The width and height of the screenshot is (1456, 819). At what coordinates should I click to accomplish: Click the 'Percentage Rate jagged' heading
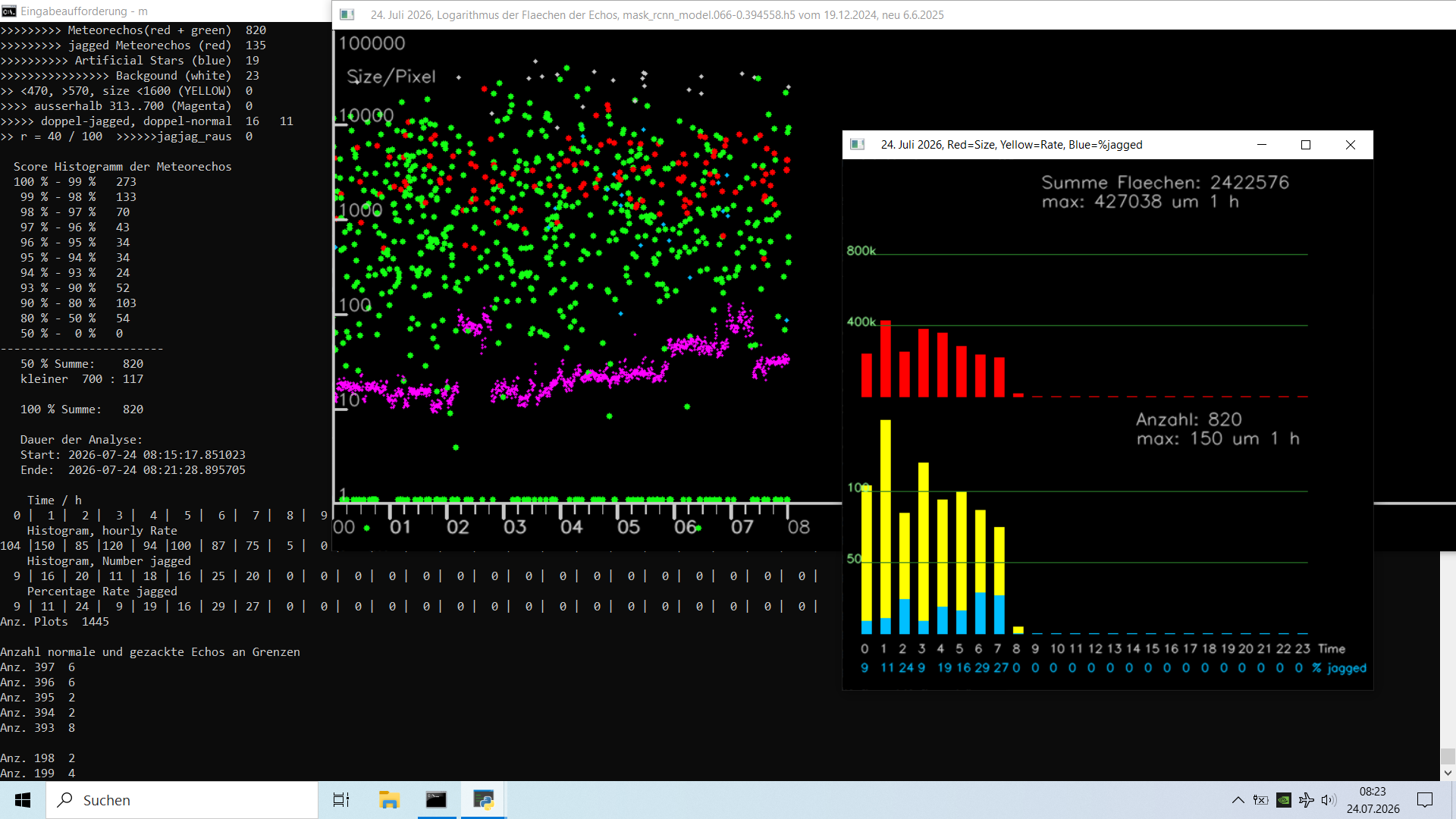[x=102, y=591]
